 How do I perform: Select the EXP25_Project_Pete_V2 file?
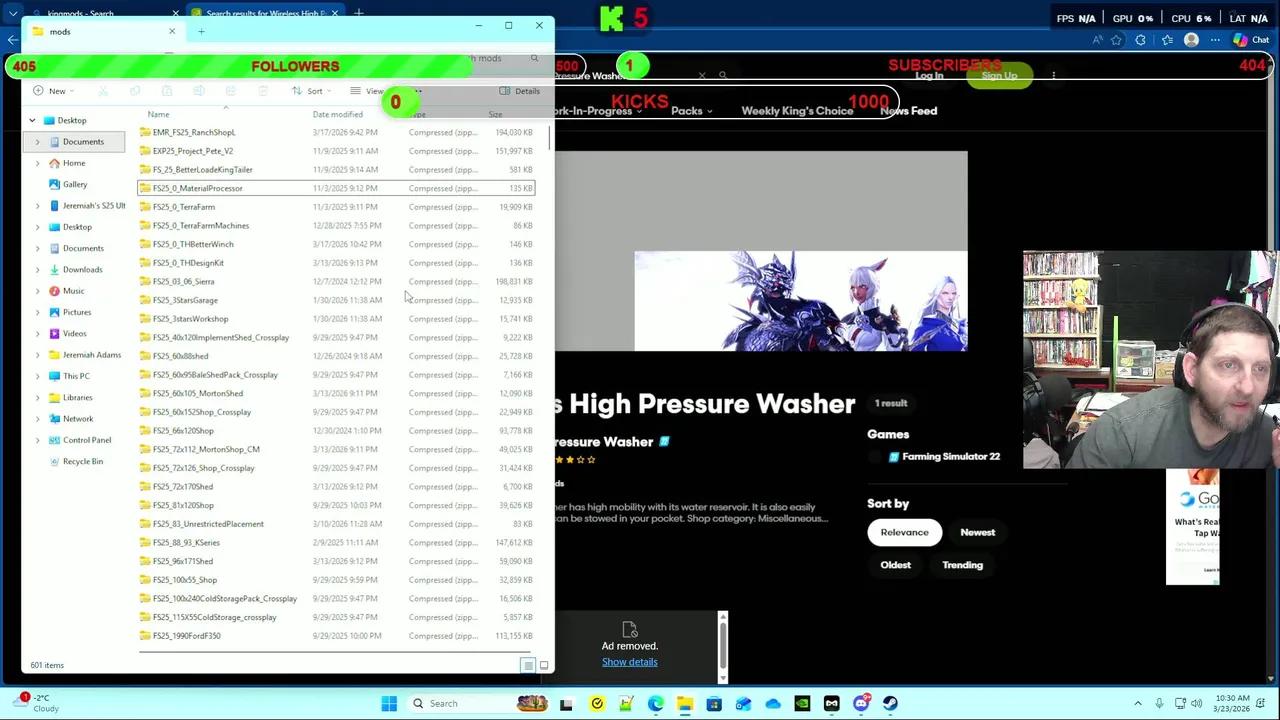pos(337,151)
